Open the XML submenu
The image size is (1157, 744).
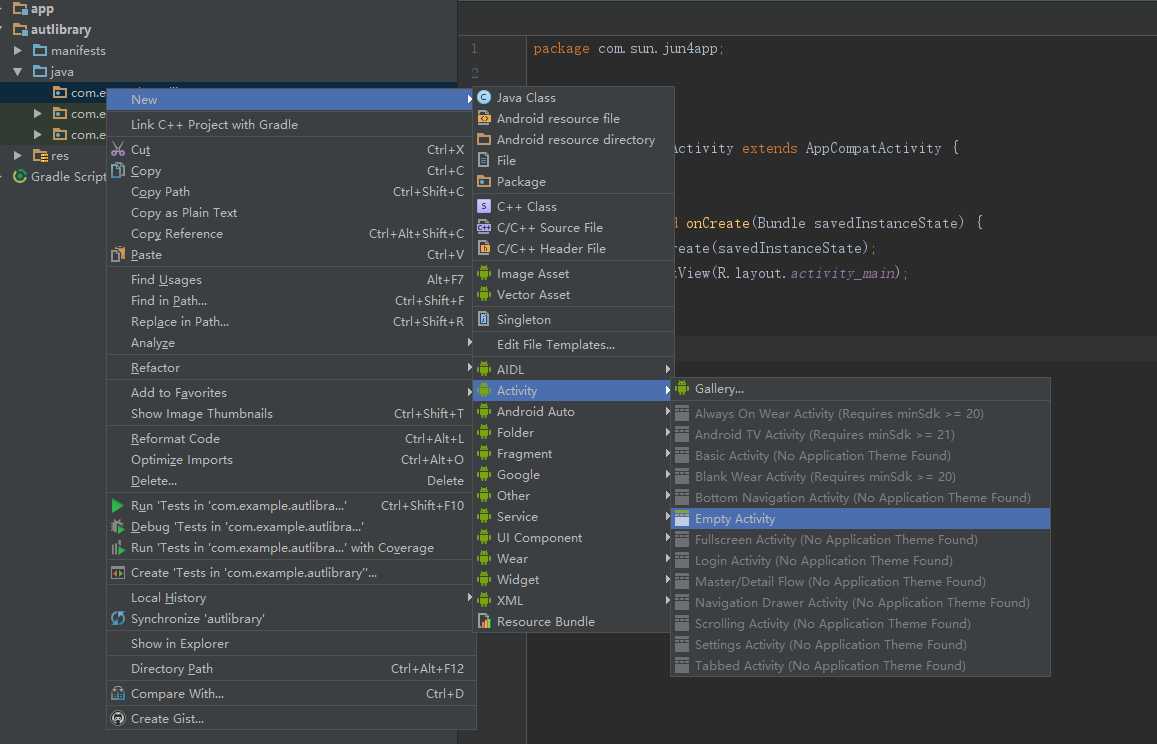coord(573,601)
